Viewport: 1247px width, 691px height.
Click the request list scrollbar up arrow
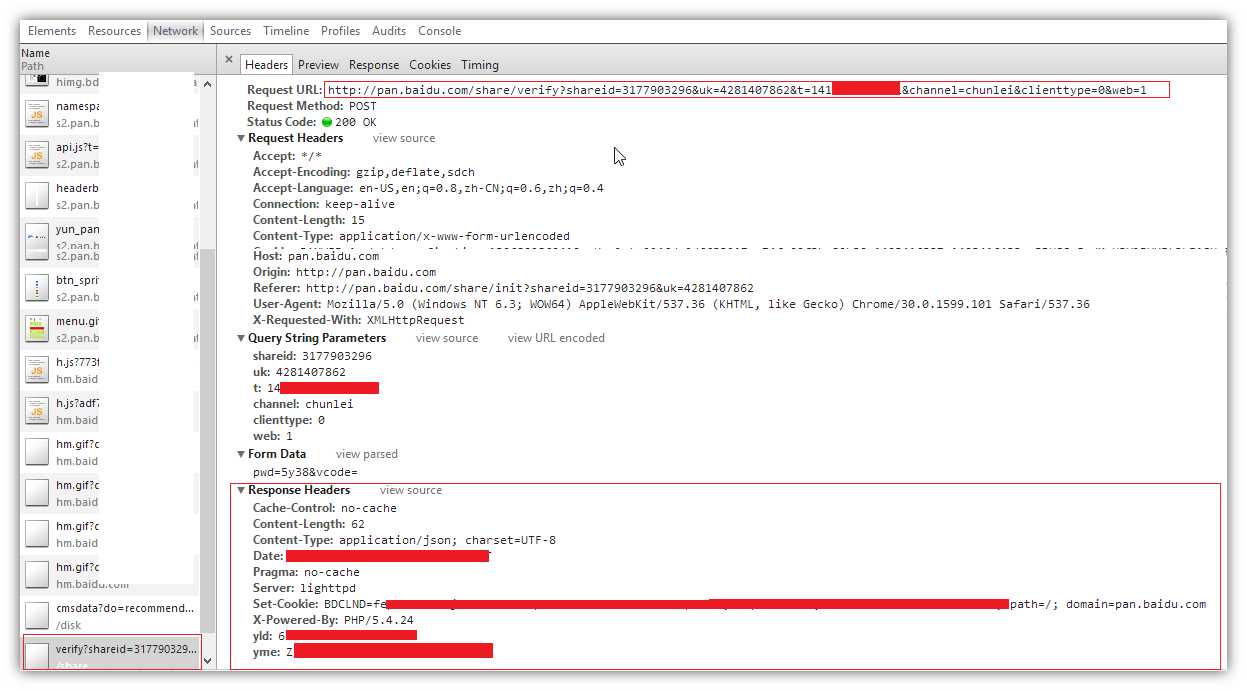[x=208, y=84]
